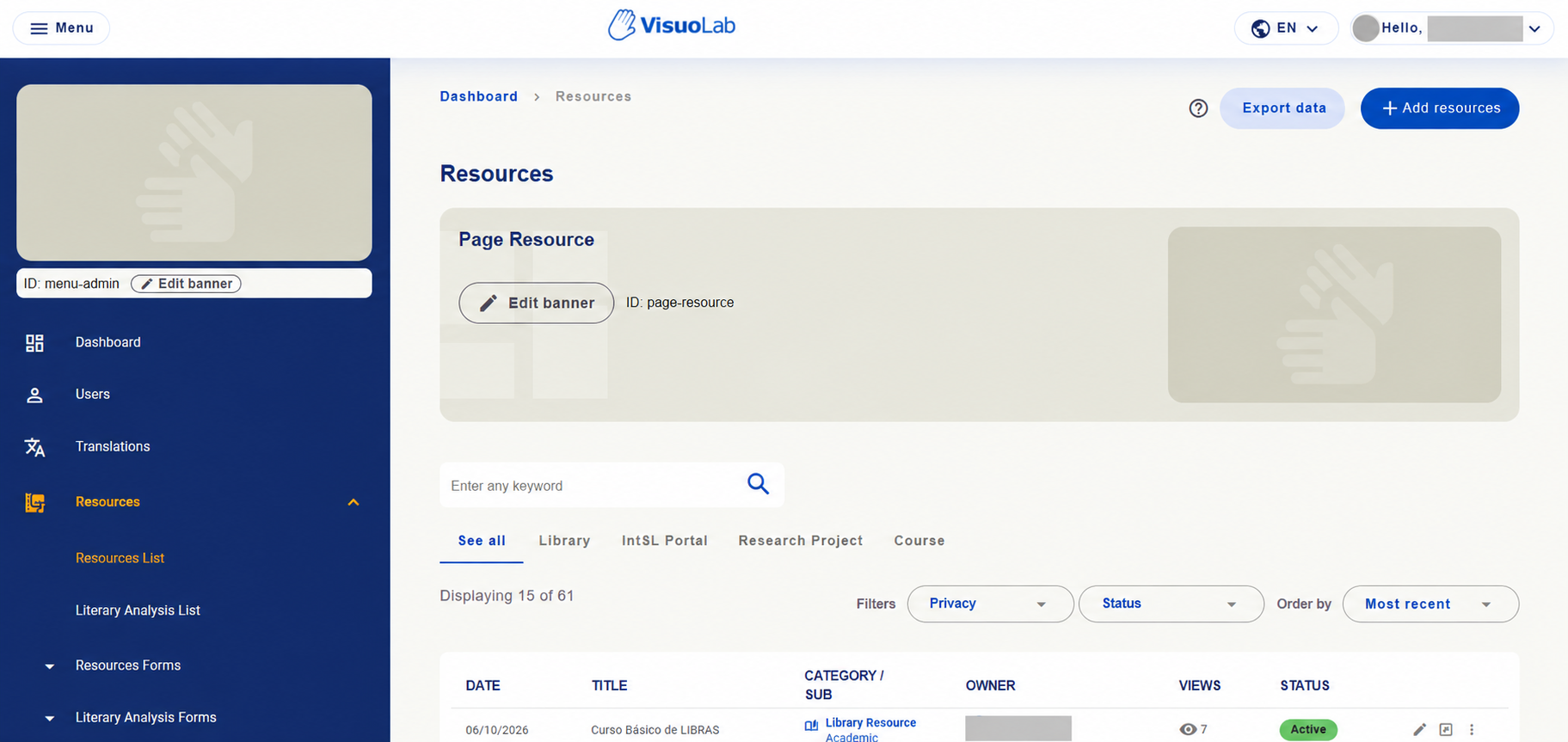The height and width of the screenshot is (742, 1568).
Task: Click the user avatar circle
Action: tap(1365, 28)
